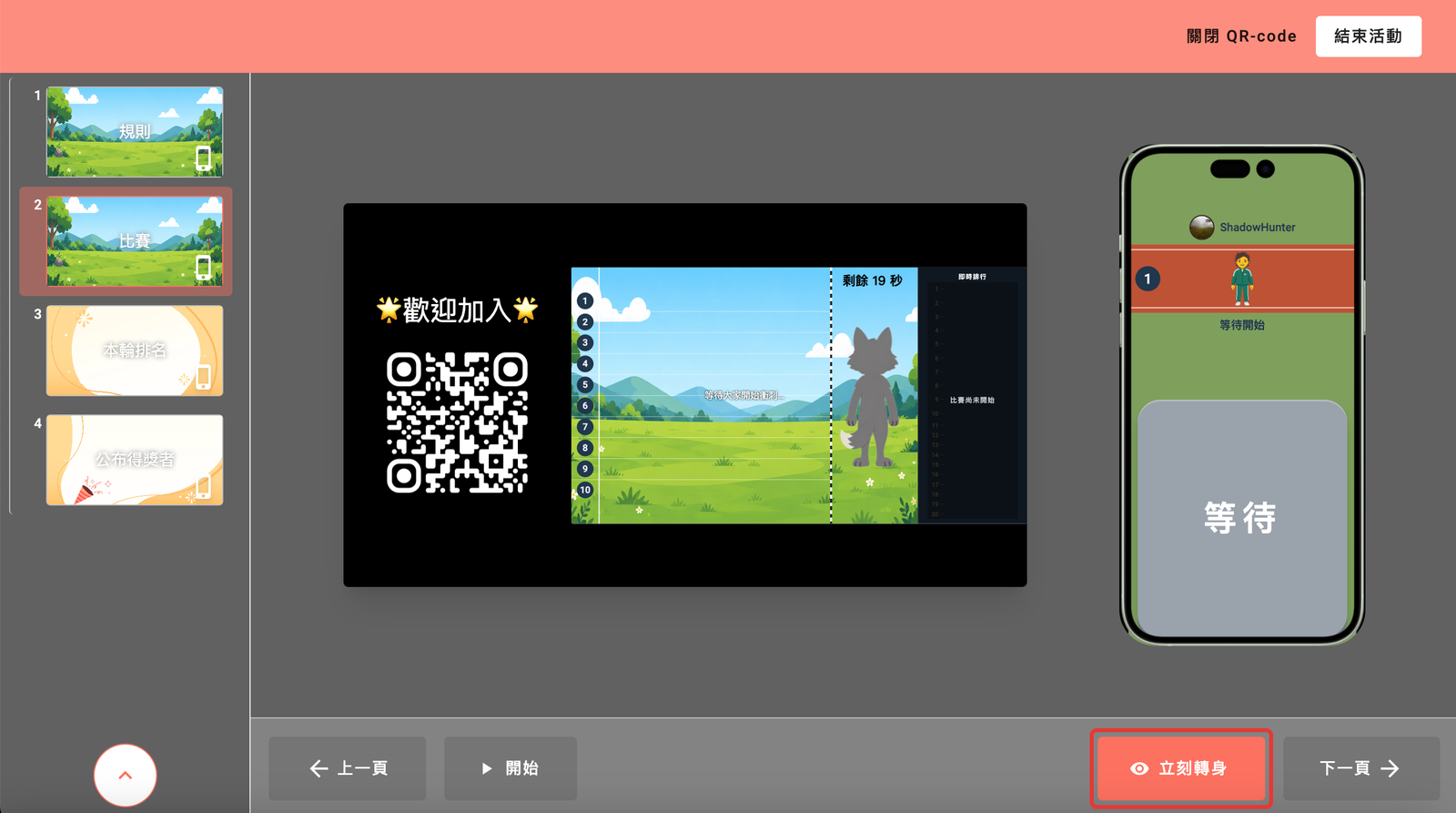Open slide 1 規則 thumbnail
The height and width of the screenshot is (813, 1456).
[135, 132]
